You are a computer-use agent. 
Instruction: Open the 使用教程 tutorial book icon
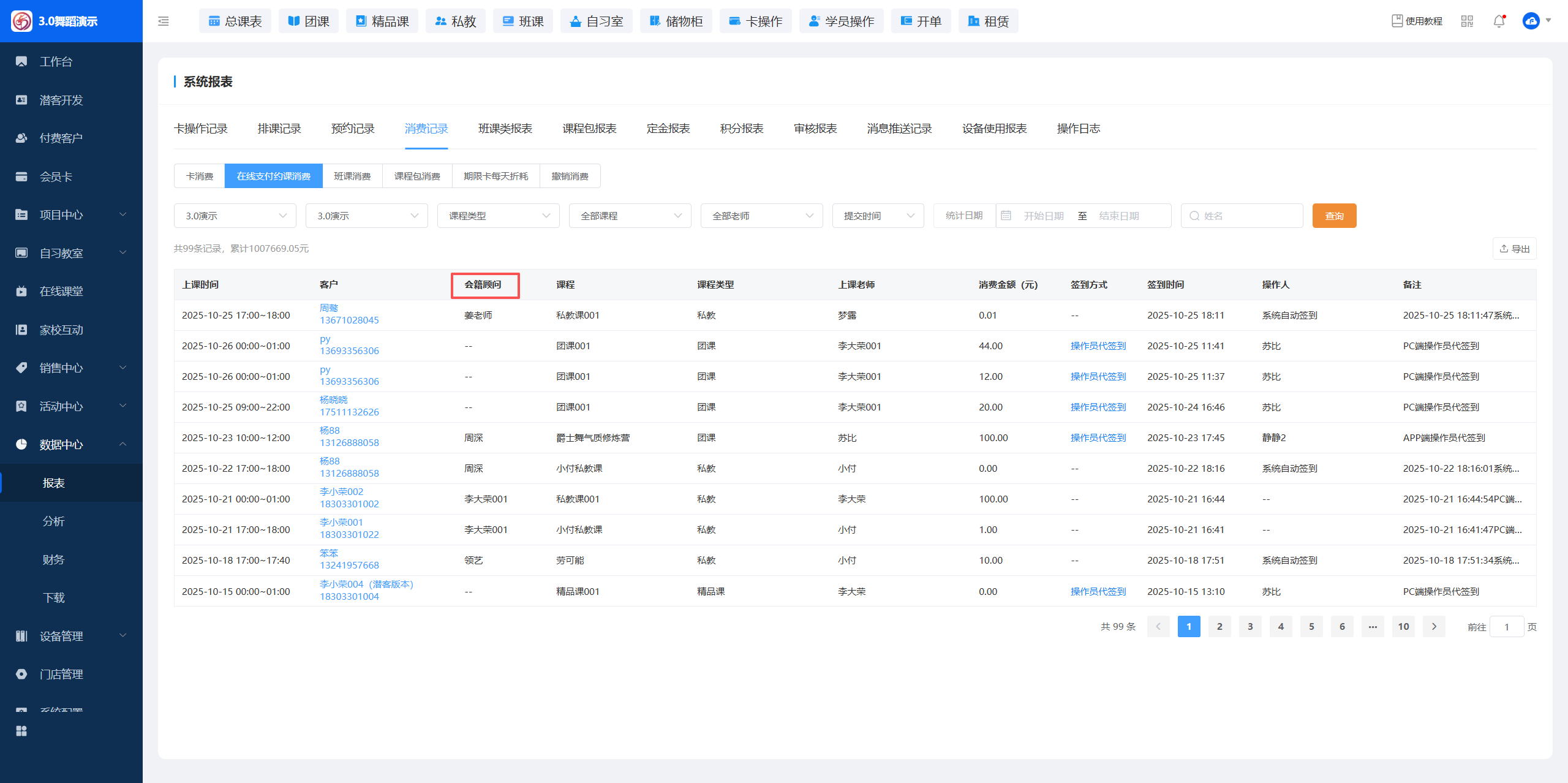[x=1397, y=21]
